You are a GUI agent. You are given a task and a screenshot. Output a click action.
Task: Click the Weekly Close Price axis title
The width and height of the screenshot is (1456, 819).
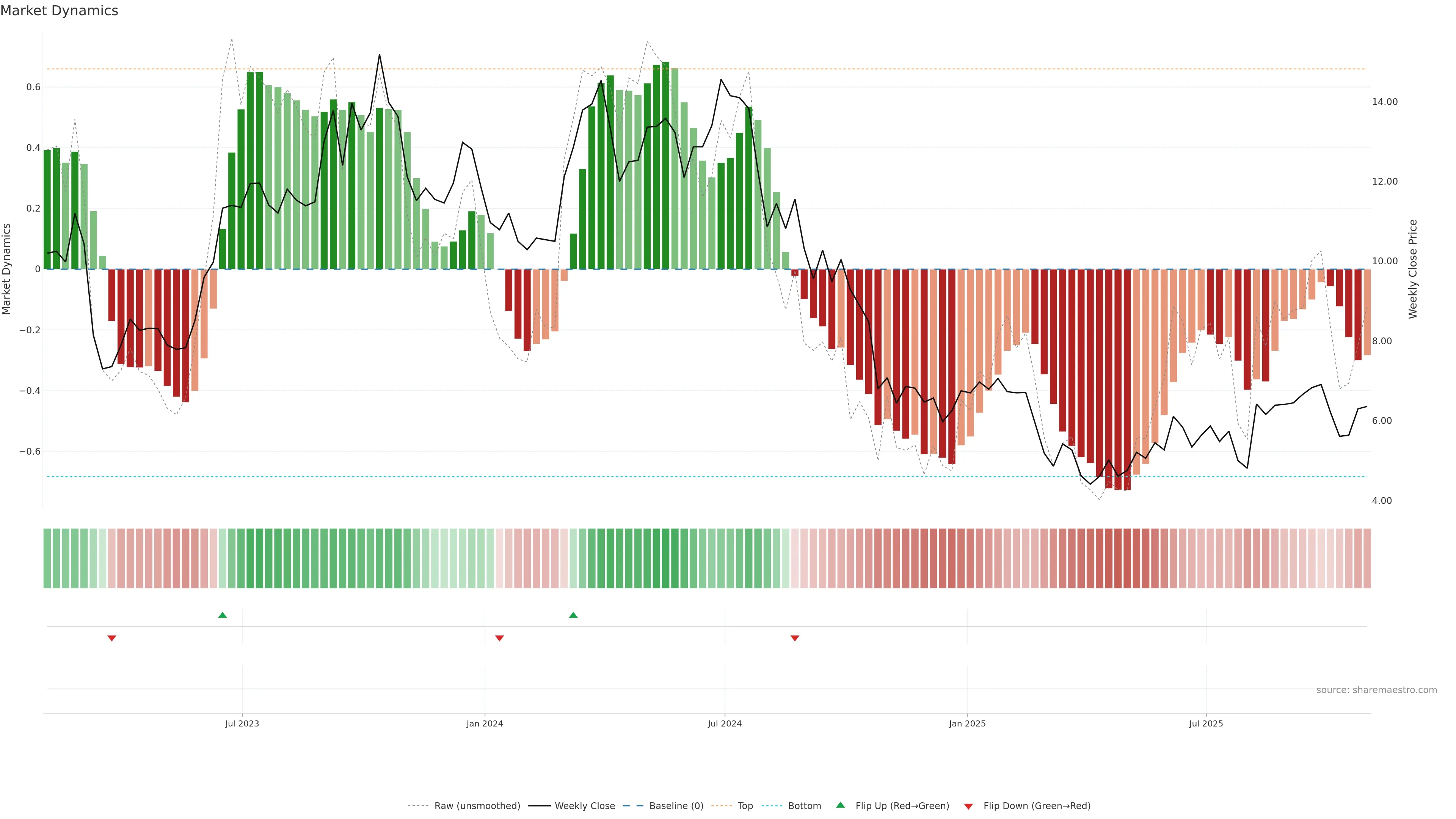[1413, 269]
